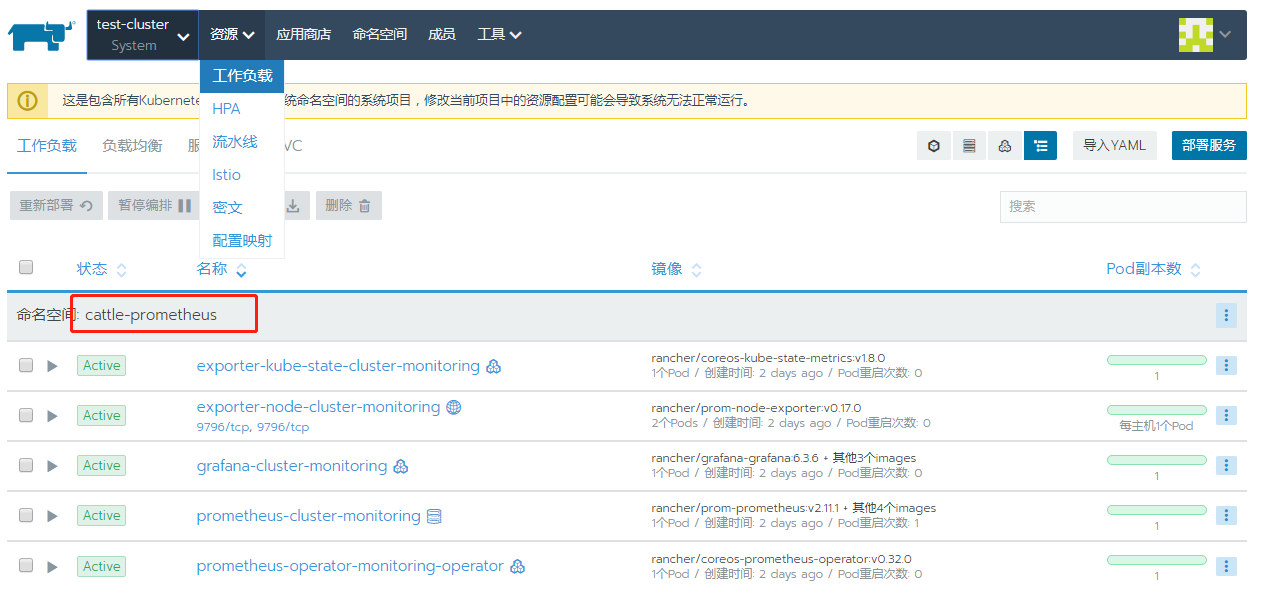Open the exporter-kube-state-cluster-monitoring workload link
1278x591 pixels.
(x=337, y=365)
